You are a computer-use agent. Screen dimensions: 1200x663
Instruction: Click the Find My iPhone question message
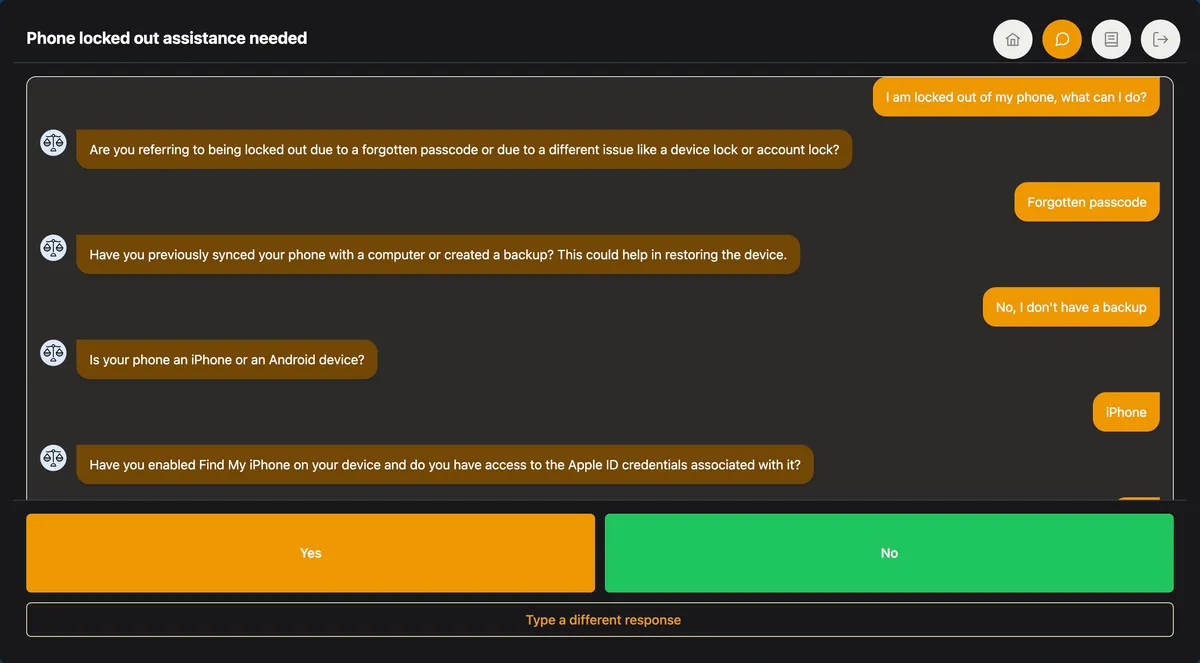pyautogui.click(x=445, y=465)
